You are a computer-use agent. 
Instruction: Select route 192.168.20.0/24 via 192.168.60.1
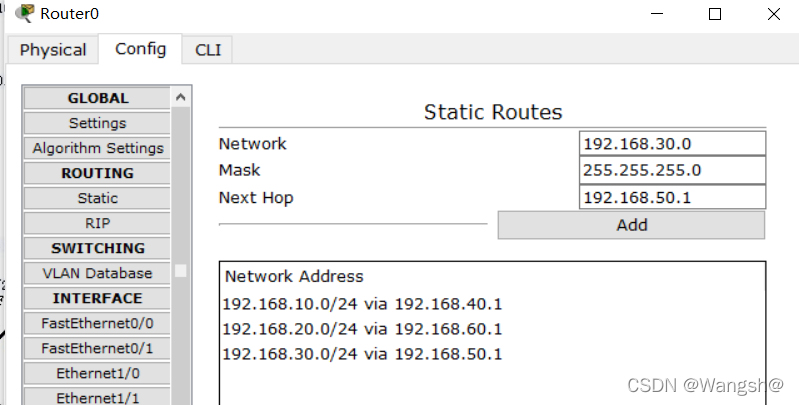[x=361, y=328]
